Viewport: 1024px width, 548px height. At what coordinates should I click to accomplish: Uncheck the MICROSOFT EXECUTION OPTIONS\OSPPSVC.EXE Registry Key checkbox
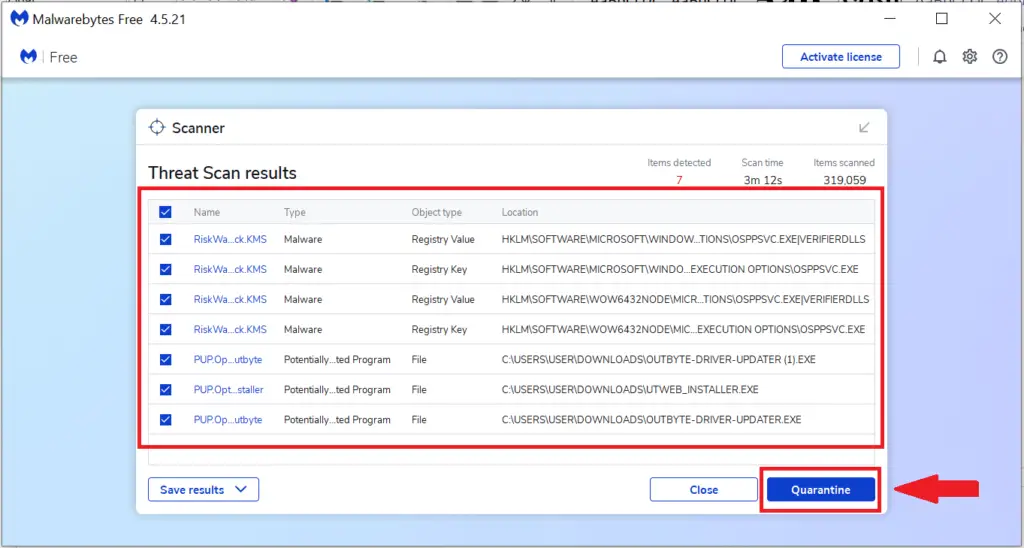click(165, 270)
